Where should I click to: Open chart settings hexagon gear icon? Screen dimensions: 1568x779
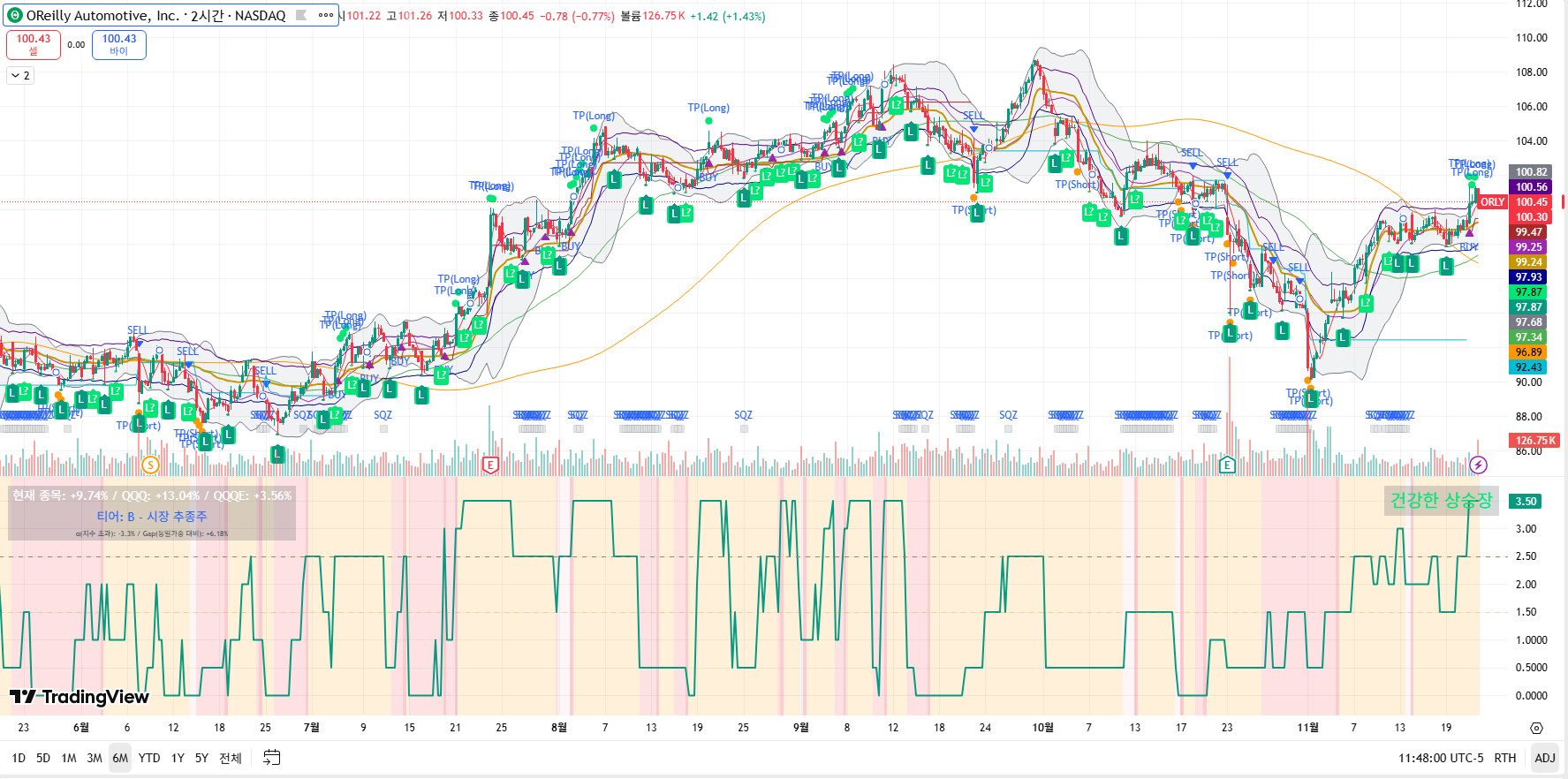[x=1536, y=728]
